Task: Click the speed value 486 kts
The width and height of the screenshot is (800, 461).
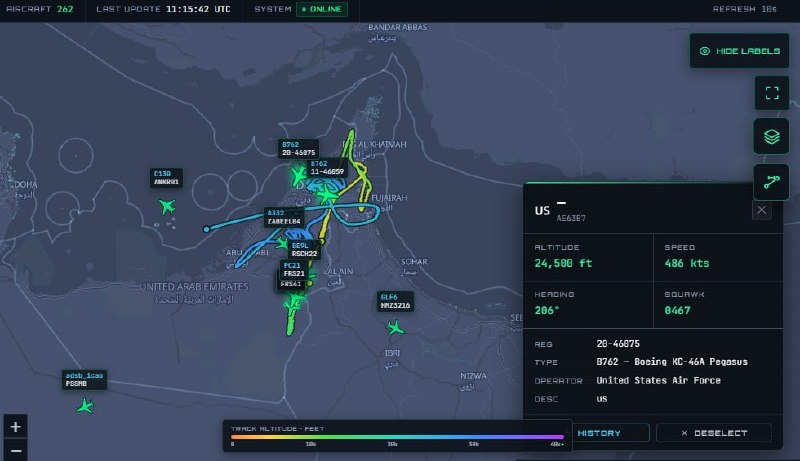Action: click(687, 263)
